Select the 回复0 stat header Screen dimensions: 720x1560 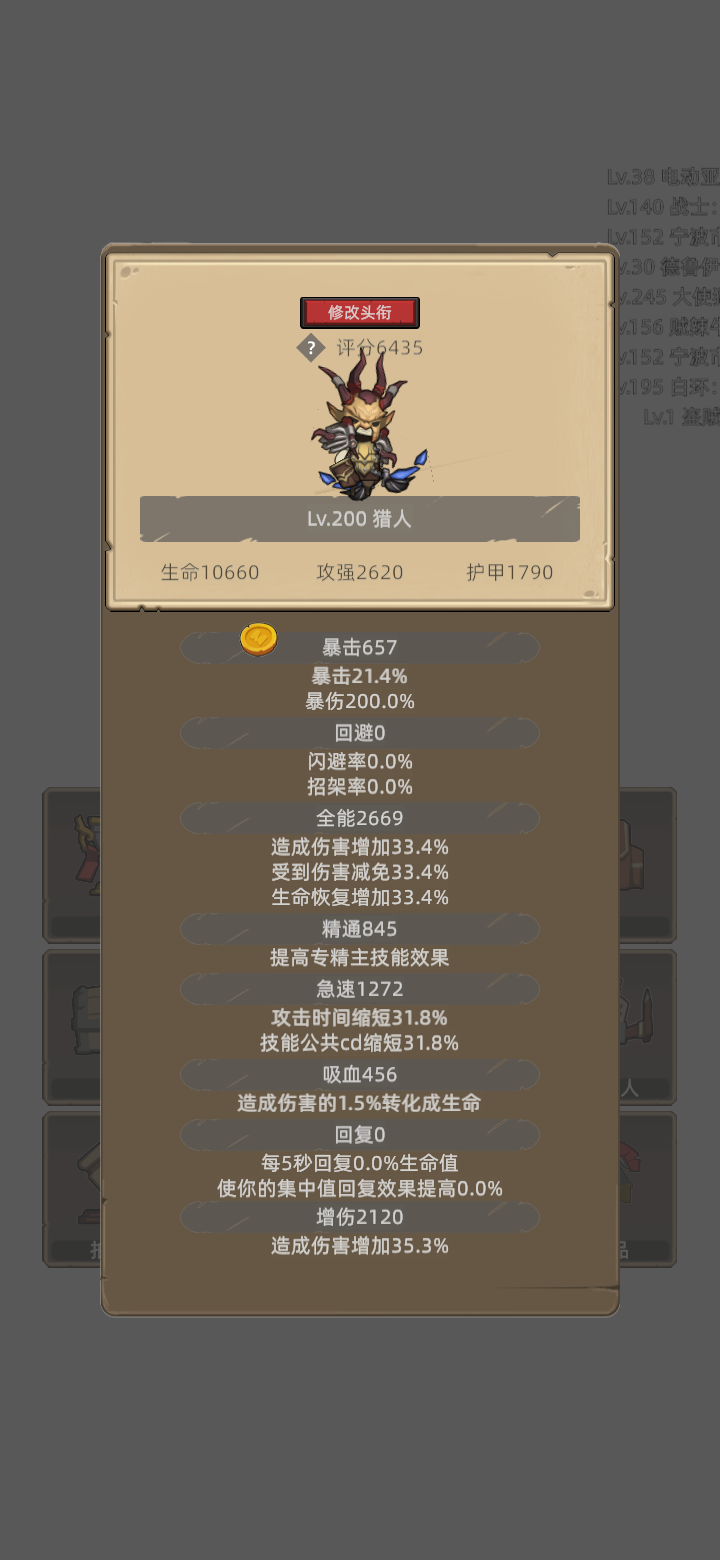[359, 1134]
